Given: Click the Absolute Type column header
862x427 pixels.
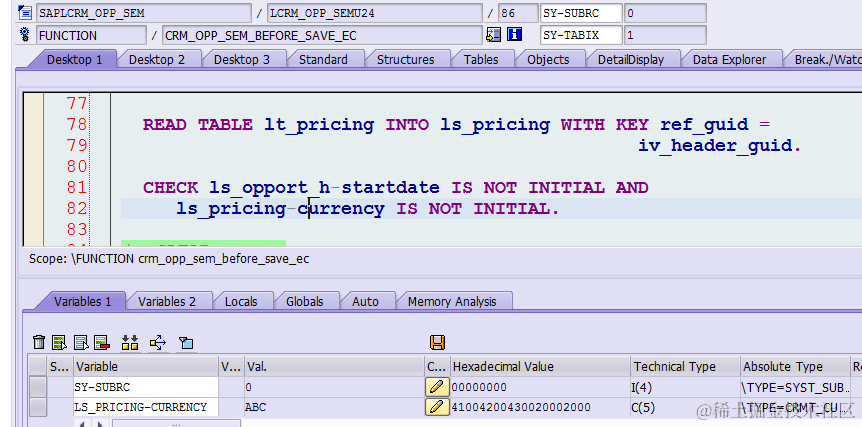Looking at the screenshot, I should (795, 367).
